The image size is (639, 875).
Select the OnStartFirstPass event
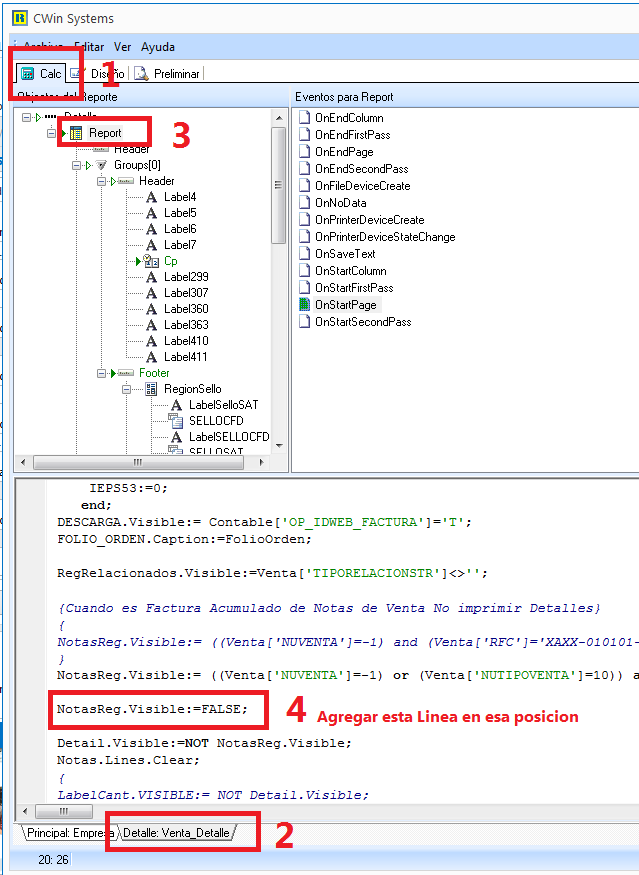pos(354,288)
